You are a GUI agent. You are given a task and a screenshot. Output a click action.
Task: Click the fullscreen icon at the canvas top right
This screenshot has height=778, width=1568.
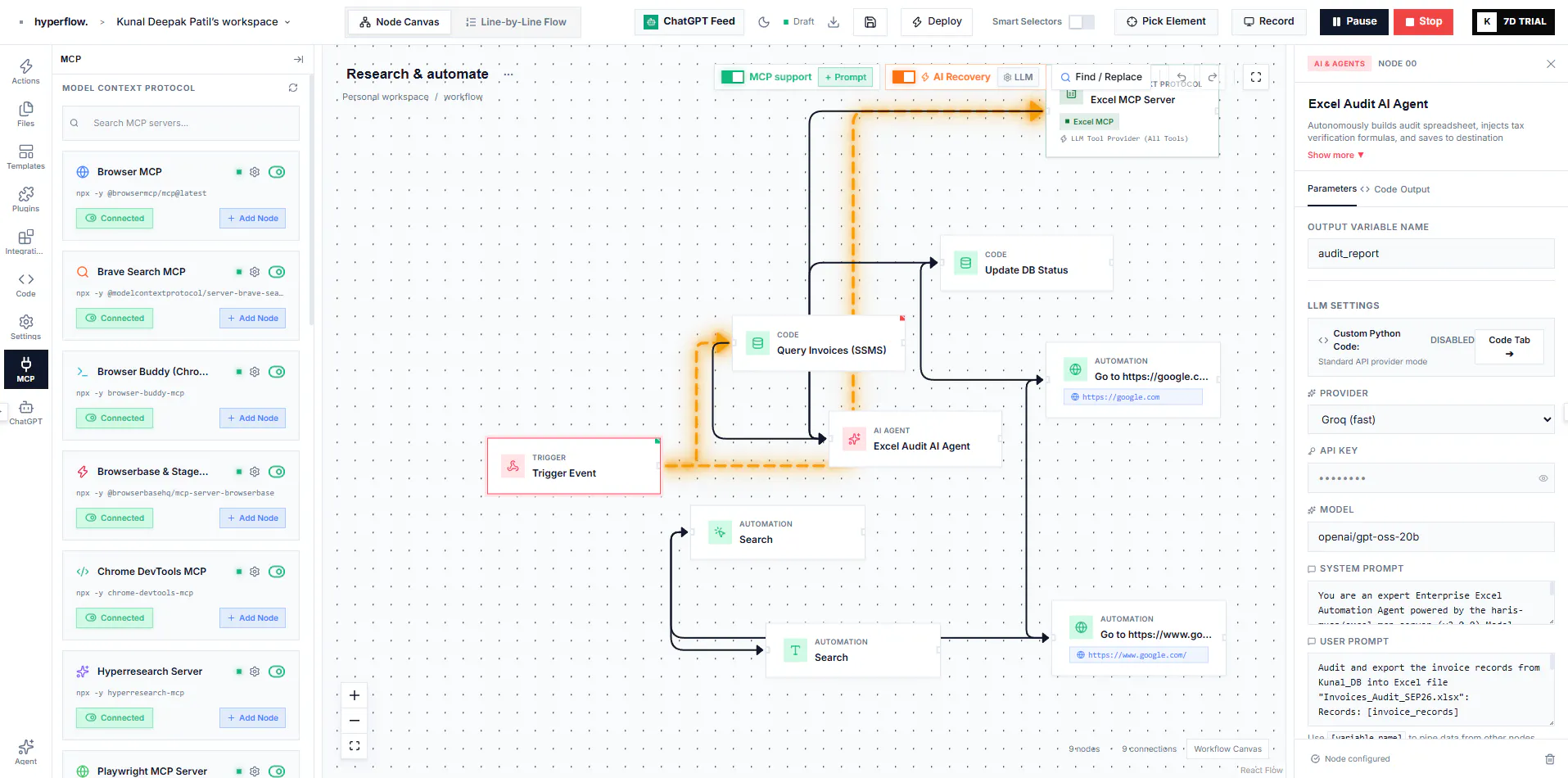click(1256, 77)
